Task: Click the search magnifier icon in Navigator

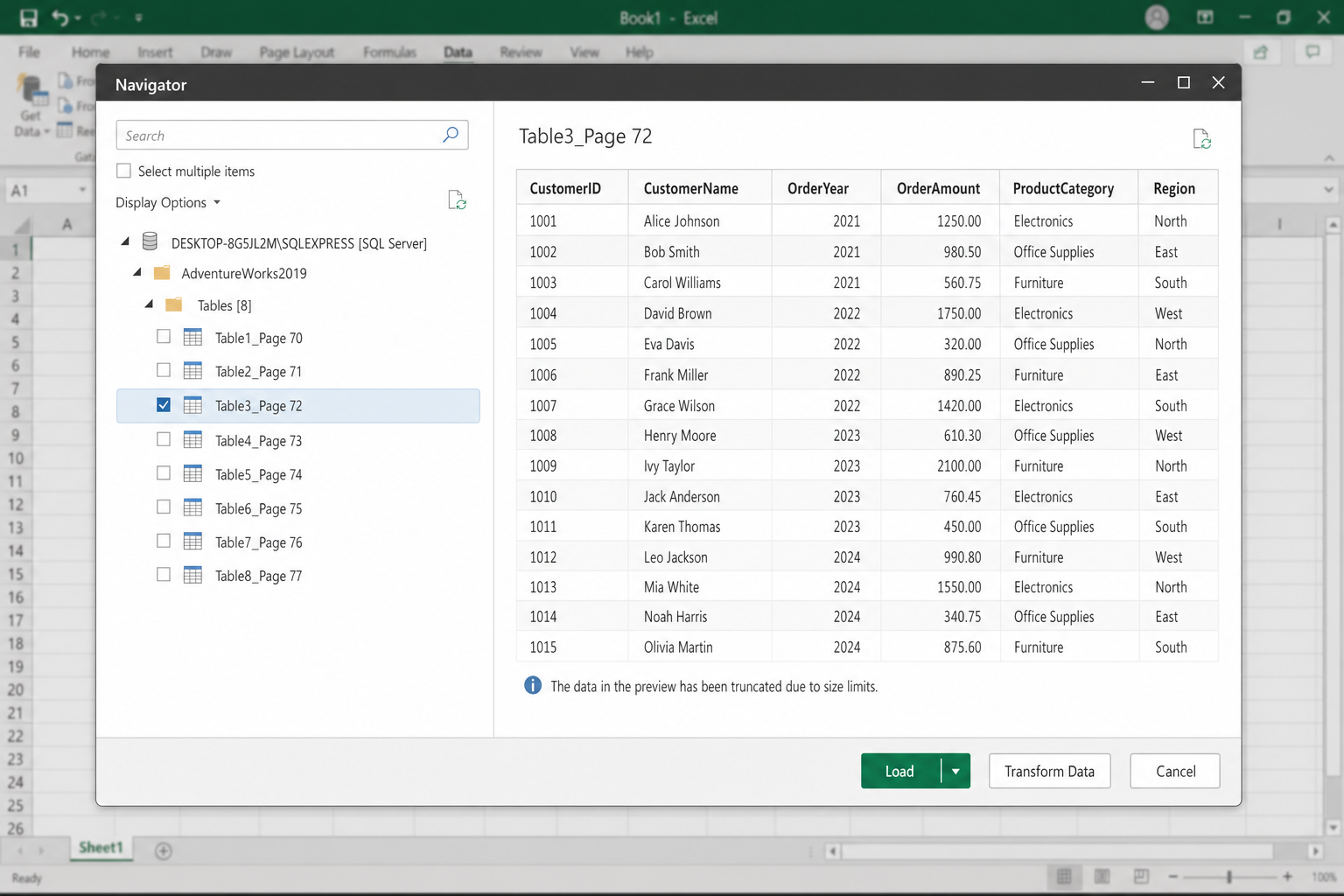Action: point(451,135)
